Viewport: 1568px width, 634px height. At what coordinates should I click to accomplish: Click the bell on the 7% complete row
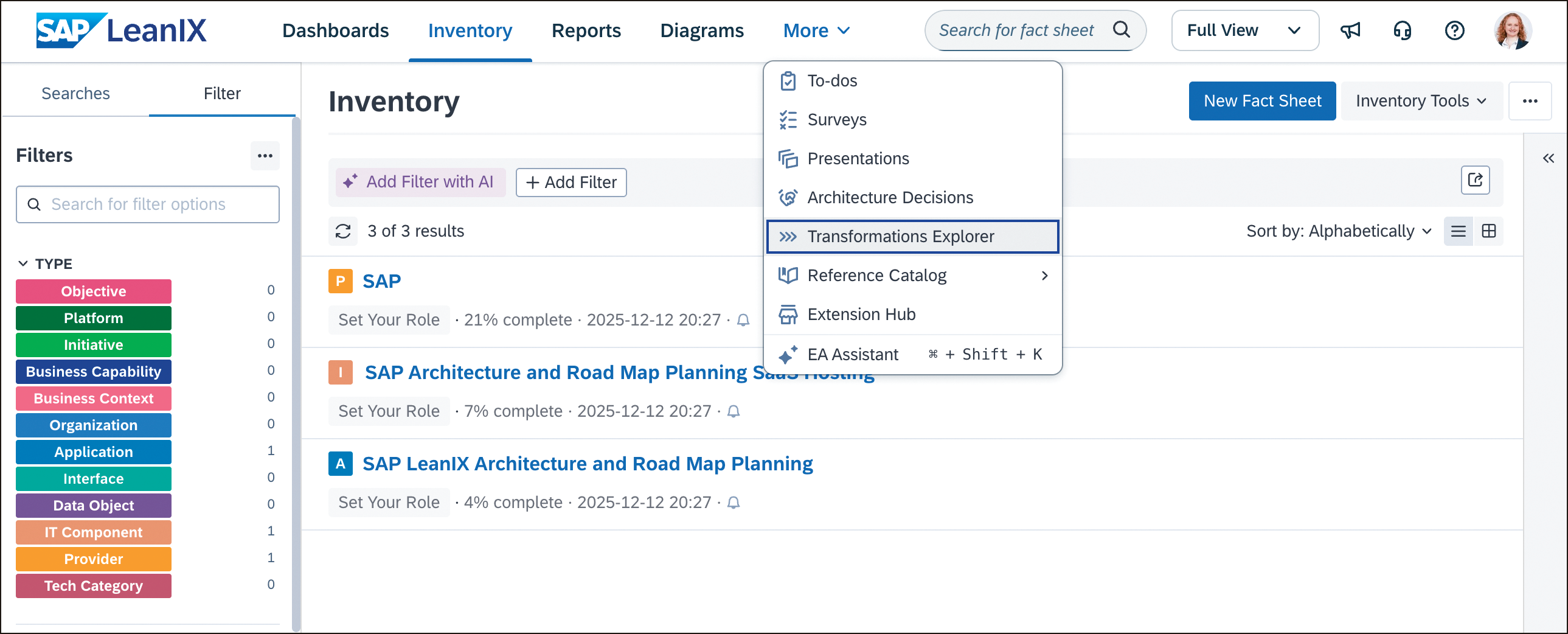(734, 412)
